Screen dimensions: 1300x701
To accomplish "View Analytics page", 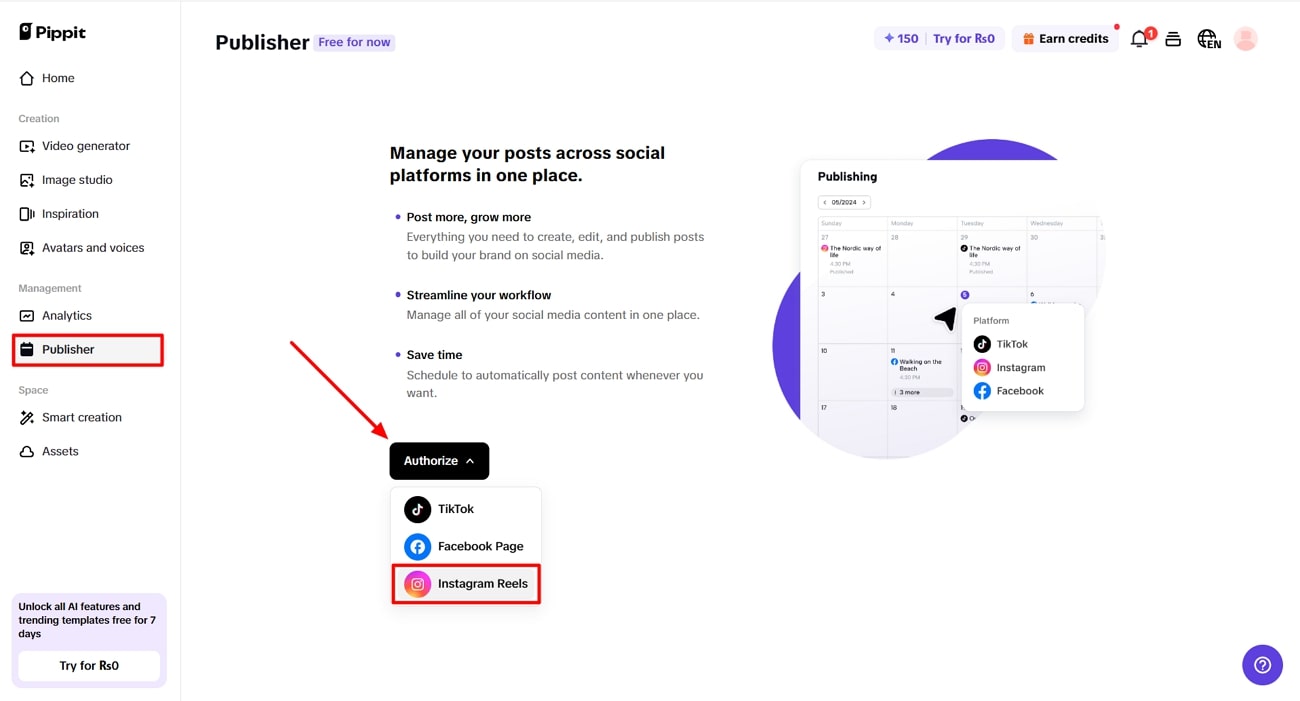I will click(66, 316).
